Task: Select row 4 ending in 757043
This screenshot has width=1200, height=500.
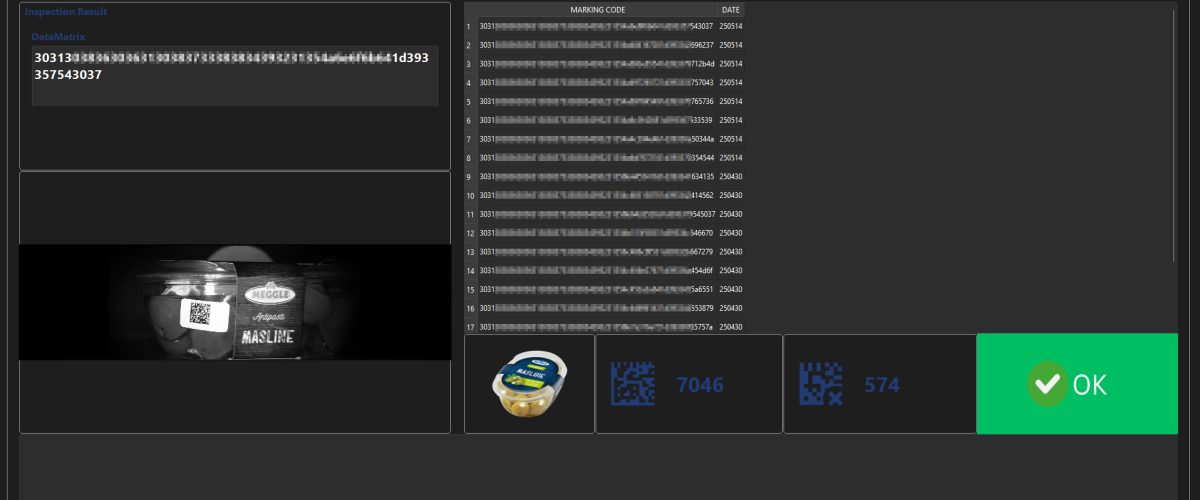Action: pos(596,82)
